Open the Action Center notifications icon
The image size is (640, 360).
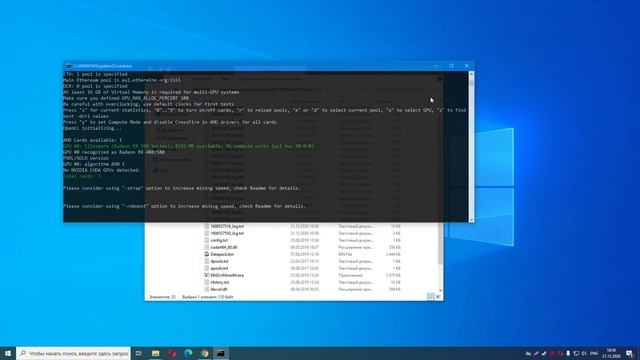[629, 353]
